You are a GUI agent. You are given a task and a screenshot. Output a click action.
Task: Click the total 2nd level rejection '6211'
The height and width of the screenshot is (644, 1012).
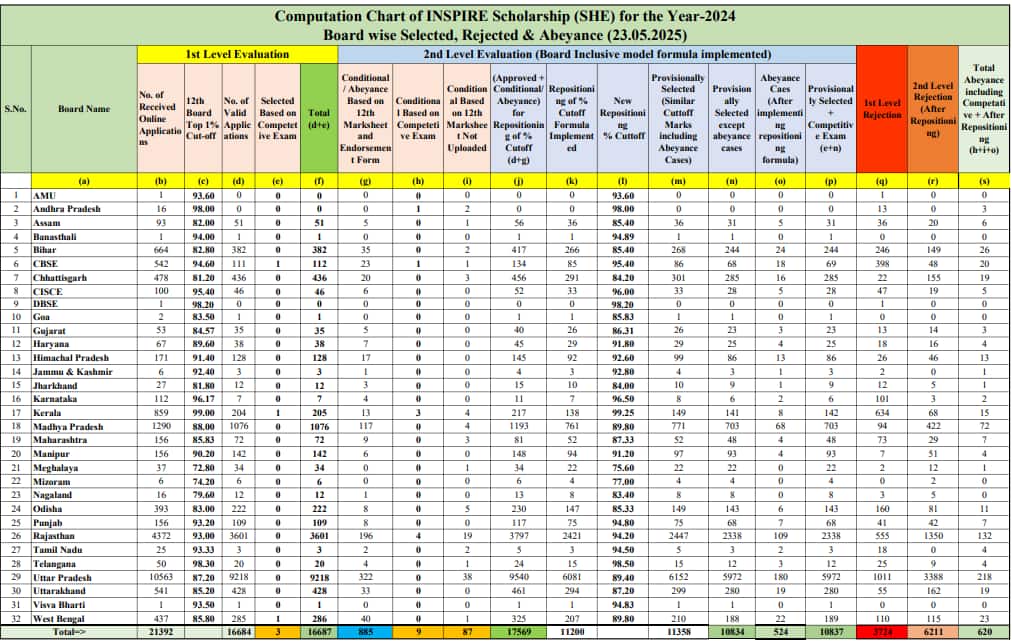(x=933, y=632)
